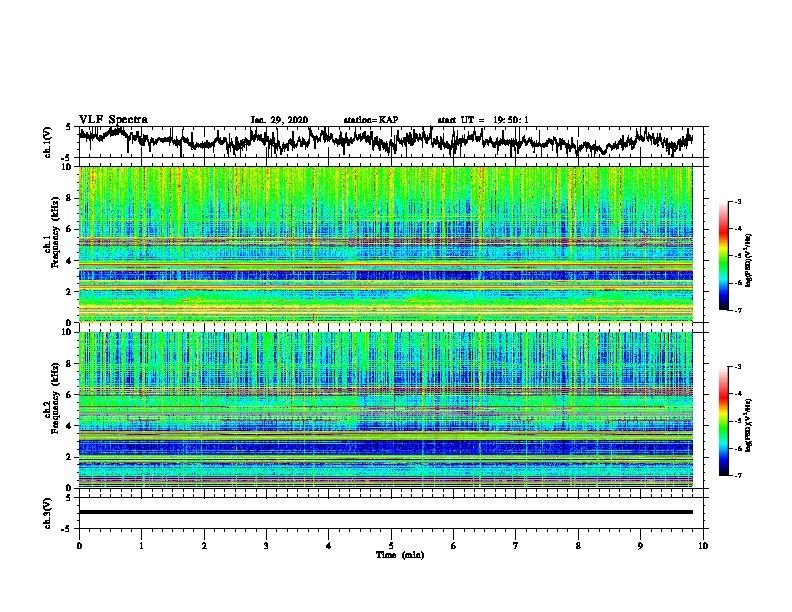This screenshot has width=792, height=612.
Task: Click the "ch.3(V)" axis label
Action: [48, 513]
